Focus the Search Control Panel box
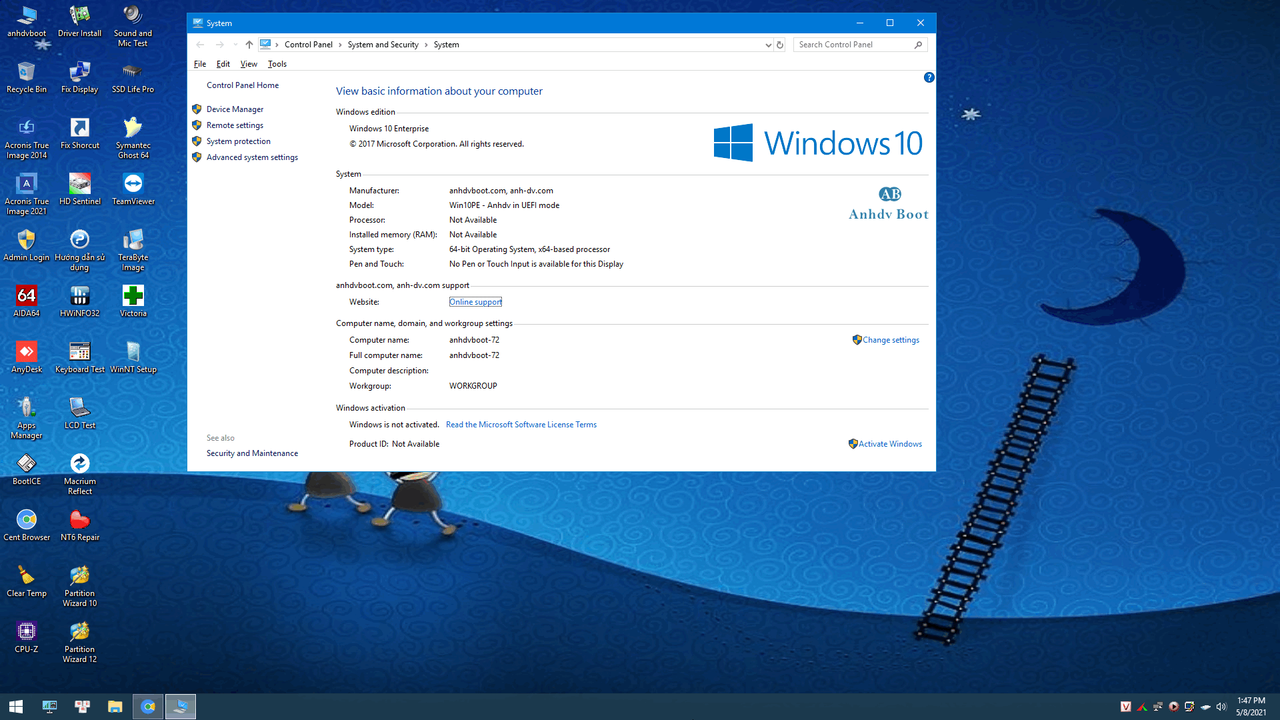The width and height of the screenshot is (1280, 720). coord(860,45)
